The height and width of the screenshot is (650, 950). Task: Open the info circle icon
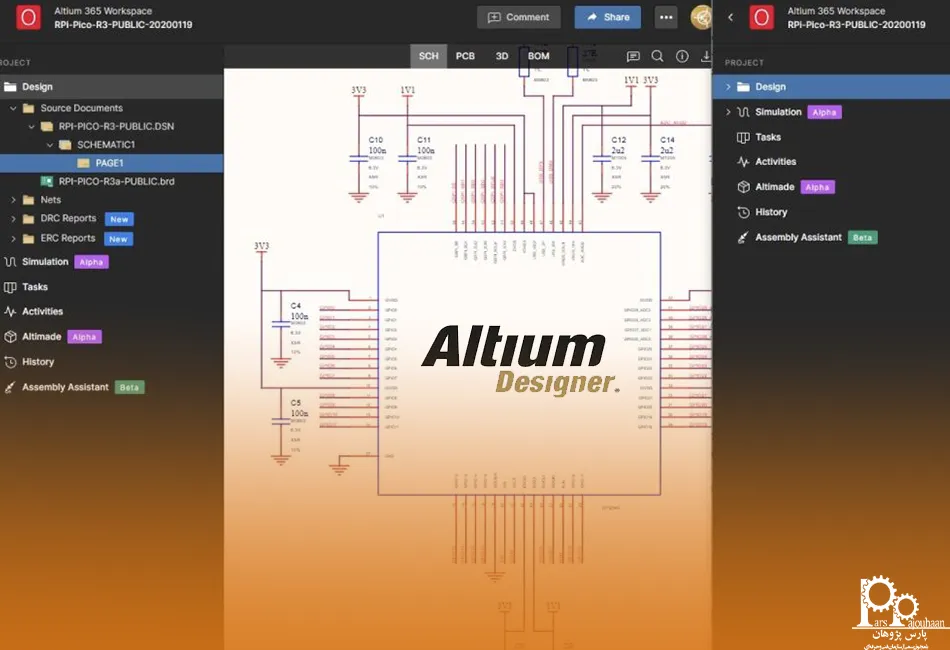[x=682, y=57]
